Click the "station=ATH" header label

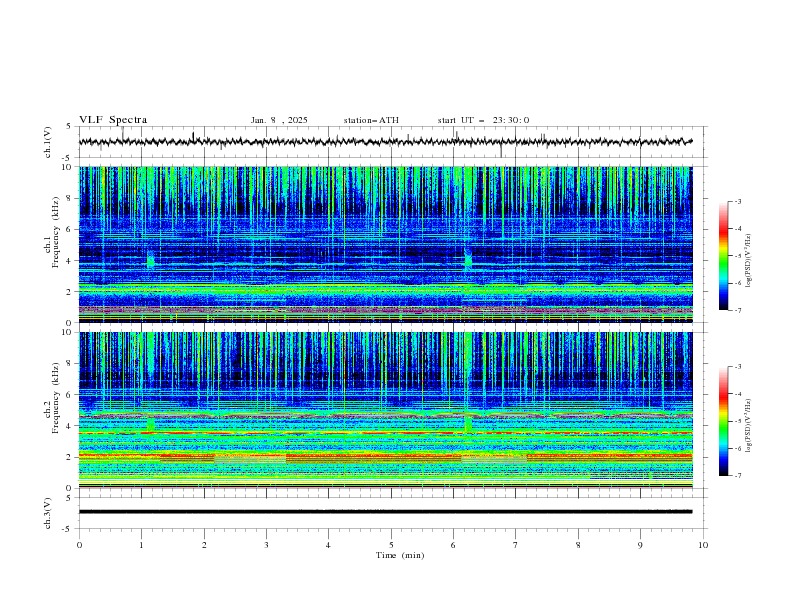pos(371,120)
